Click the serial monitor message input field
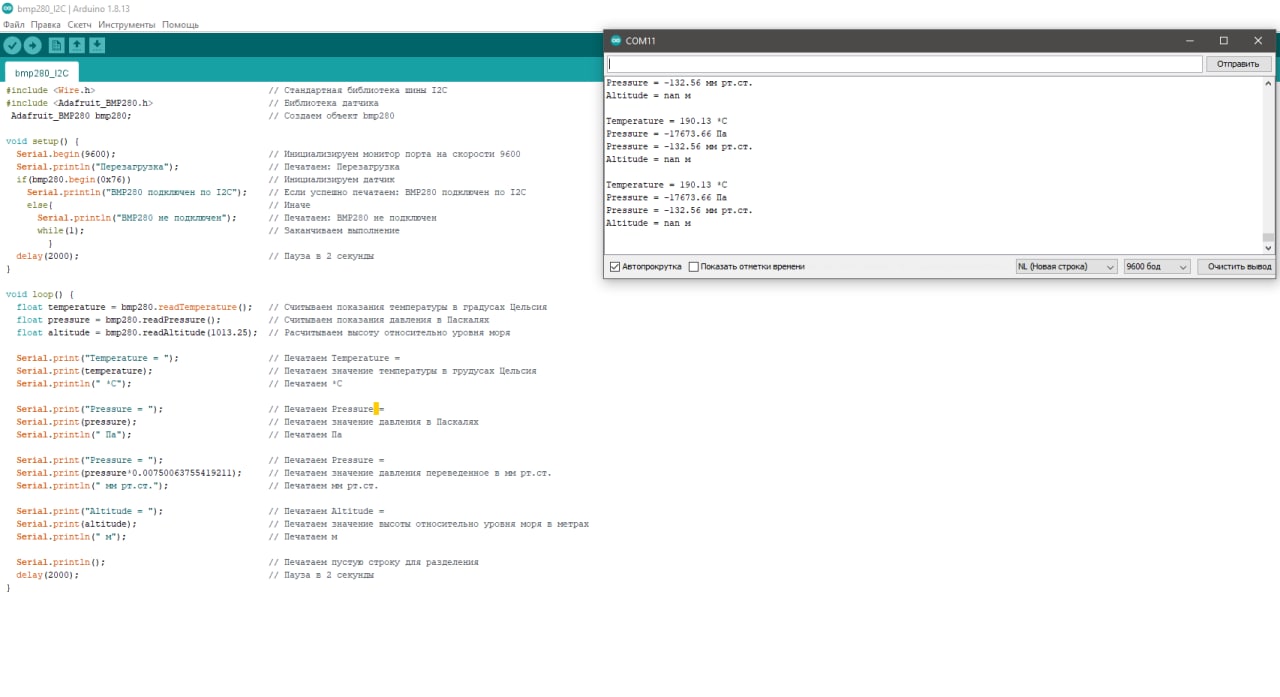Image resolution: width=1280 pixels, height=697 pixels. click(904, 64)
